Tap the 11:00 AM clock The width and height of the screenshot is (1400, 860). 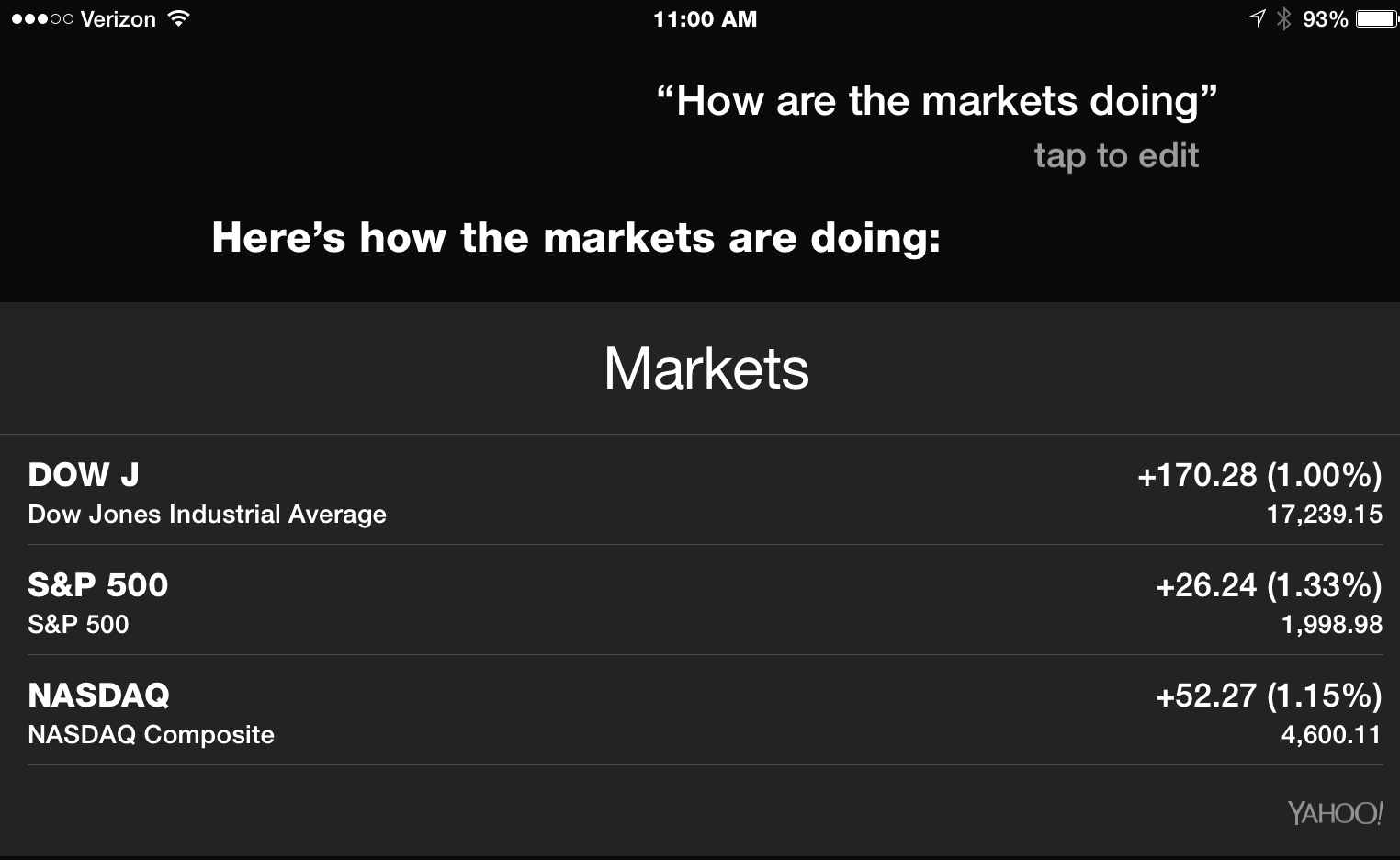705,19
